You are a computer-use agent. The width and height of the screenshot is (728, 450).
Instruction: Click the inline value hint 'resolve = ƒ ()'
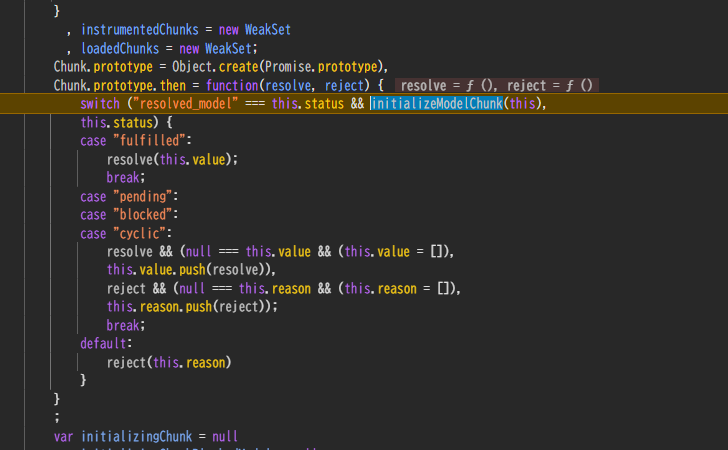(x=448, y=85)
